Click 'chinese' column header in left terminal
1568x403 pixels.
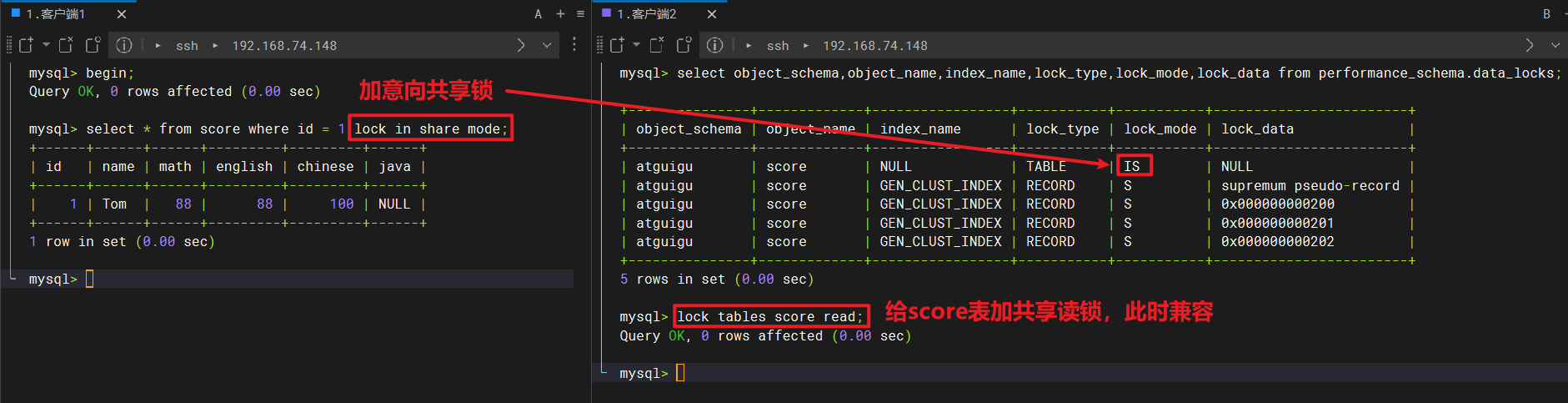(325, 166)
